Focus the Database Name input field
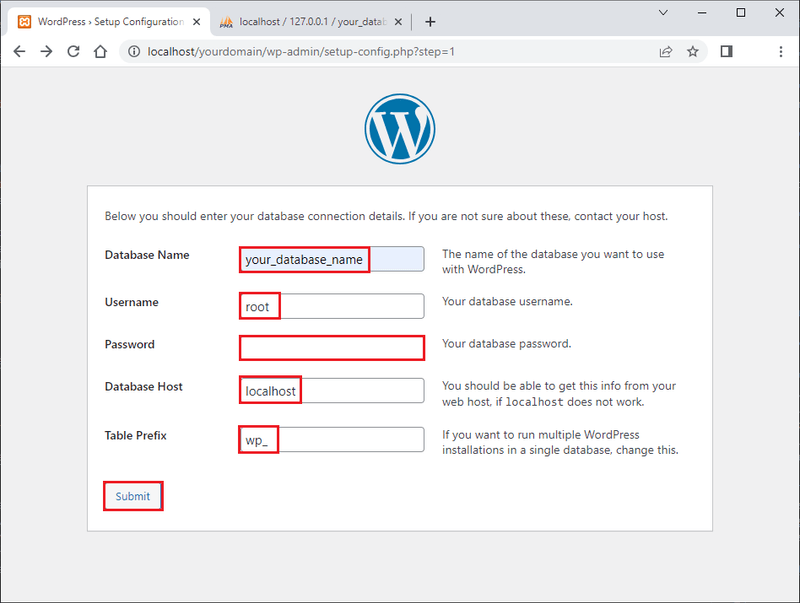800x603 pixels. click(331, 258)
